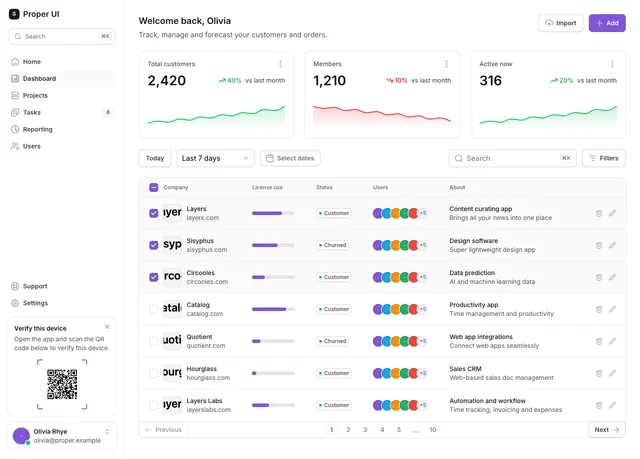Click the Proper UI logo icon

14,14
